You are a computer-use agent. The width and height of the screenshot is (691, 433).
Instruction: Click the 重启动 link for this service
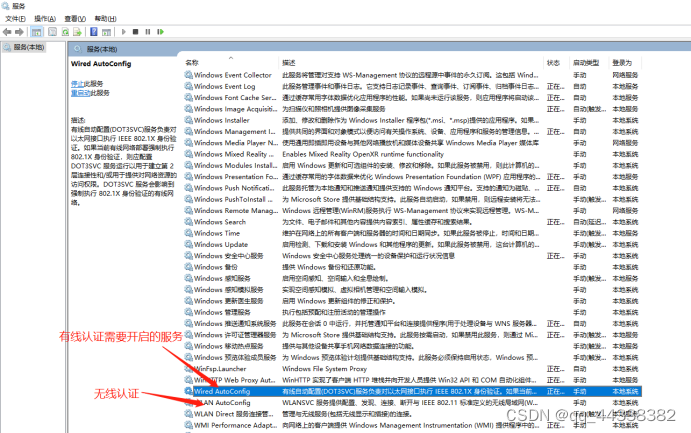coord(81,93)
